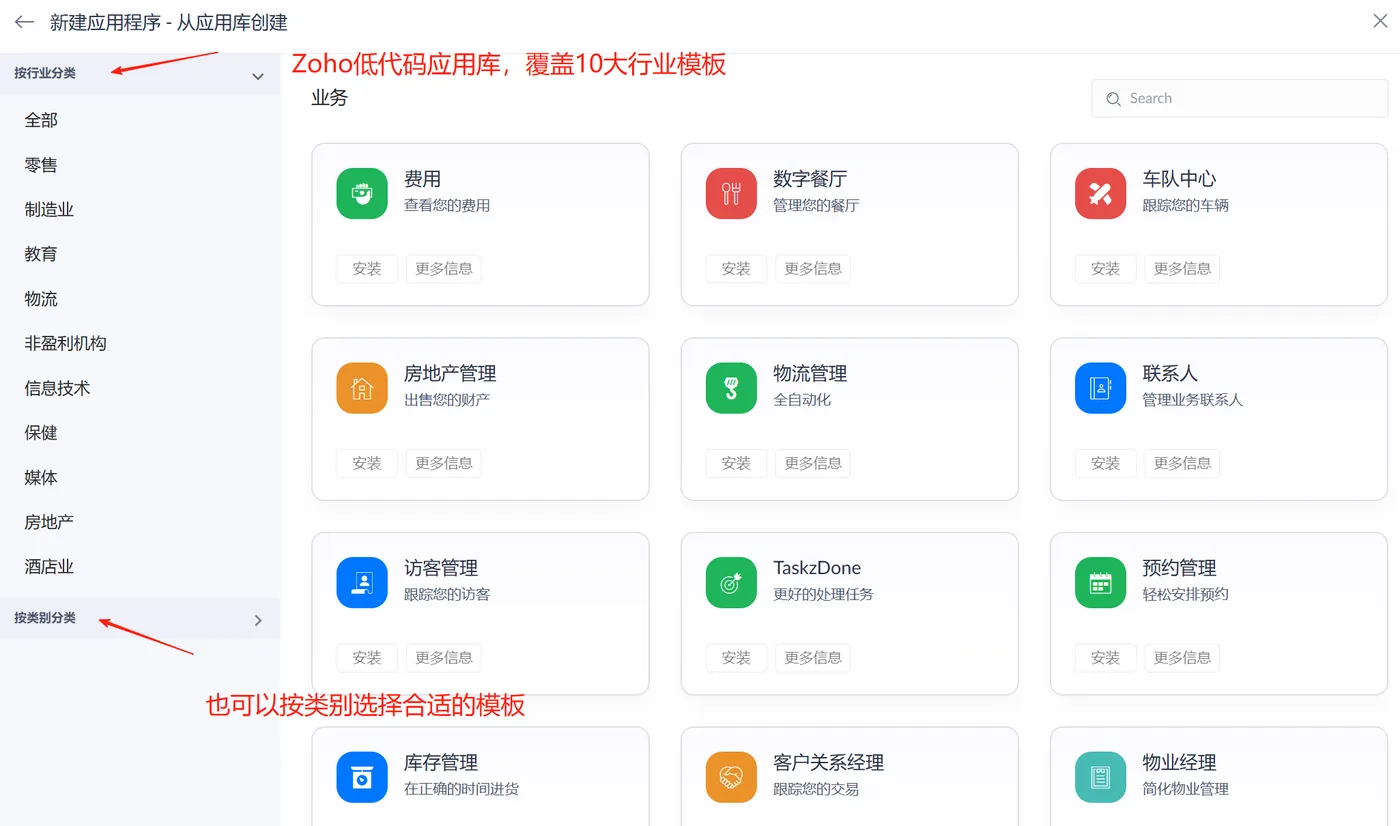1400x826 pixels.
Task: Click the 车队中心 fleet app icon
Action: click(1099, 193)
